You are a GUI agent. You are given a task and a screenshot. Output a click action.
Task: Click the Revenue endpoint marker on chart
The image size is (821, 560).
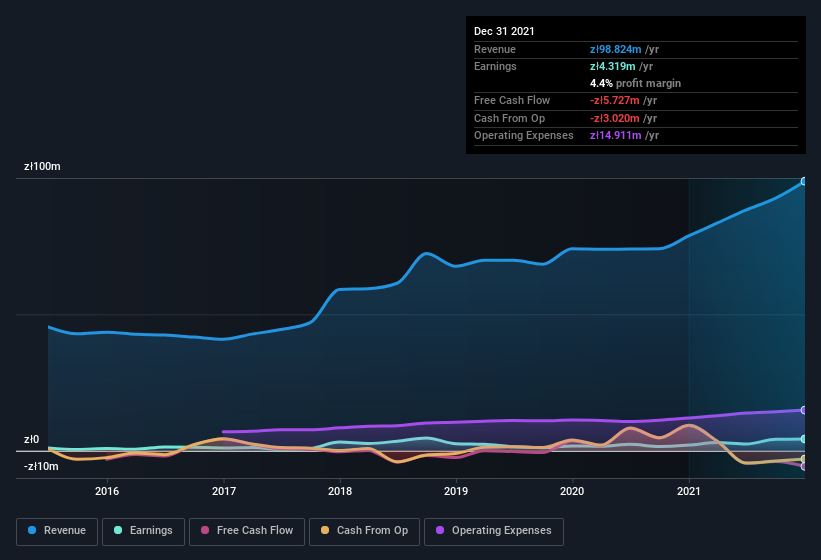[x=803, y=182]
